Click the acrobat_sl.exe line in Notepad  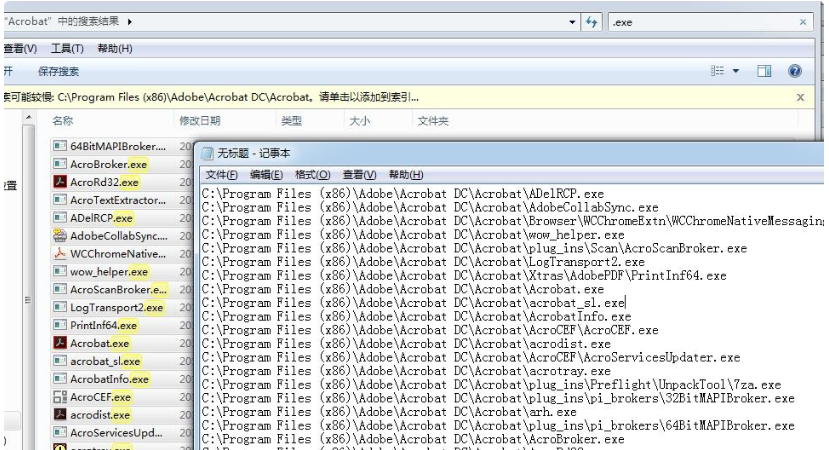coord(413,303)
